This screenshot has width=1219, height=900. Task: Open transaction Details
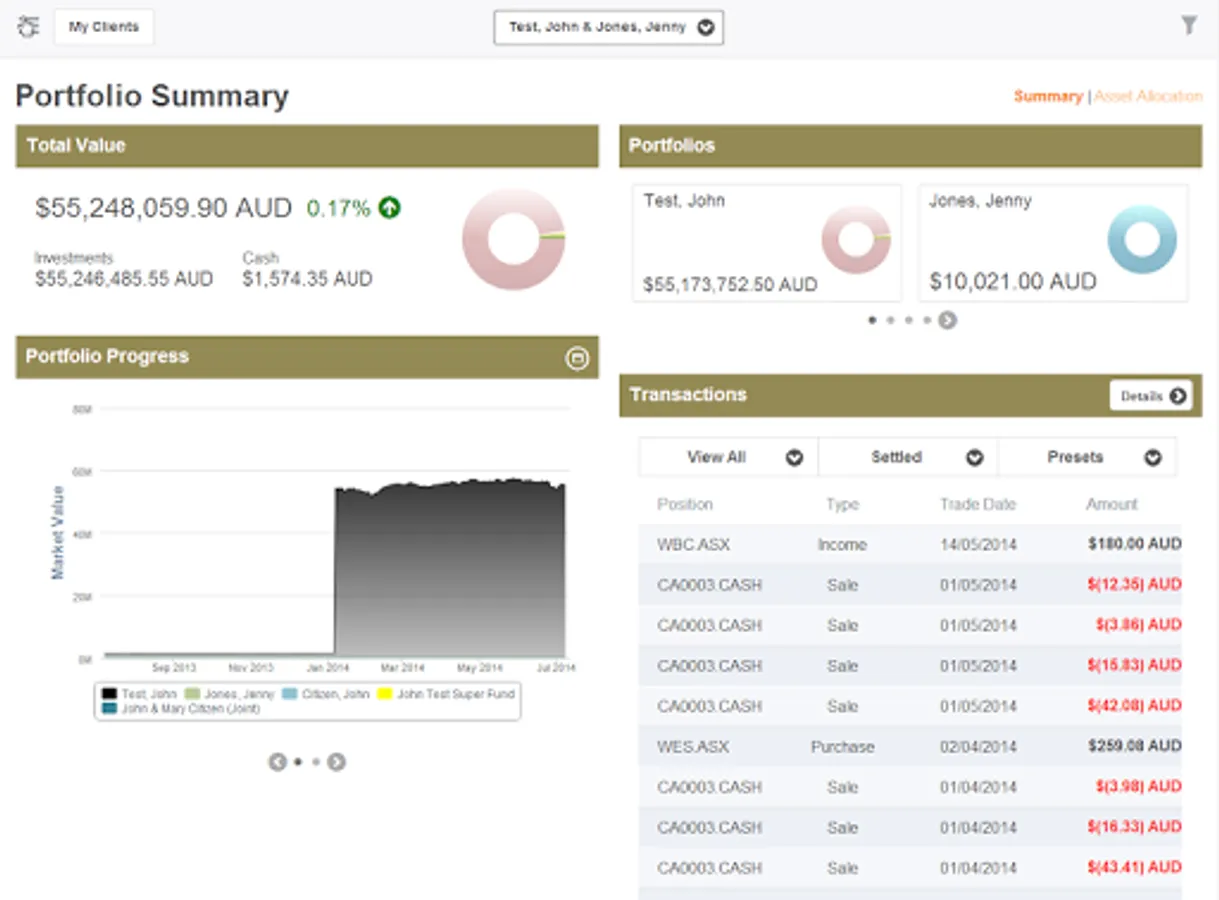[x=1151, y=396]
